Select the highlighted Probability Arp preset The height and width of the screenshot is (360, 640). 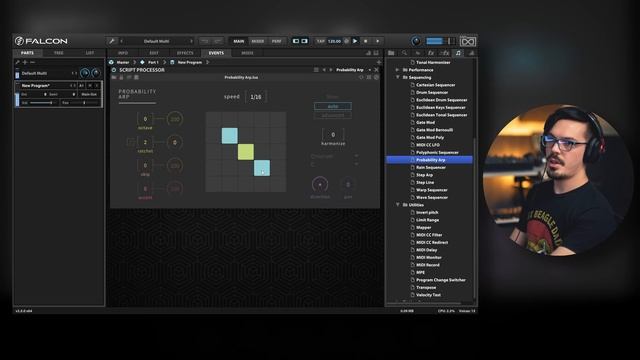[x=429, y=160]
